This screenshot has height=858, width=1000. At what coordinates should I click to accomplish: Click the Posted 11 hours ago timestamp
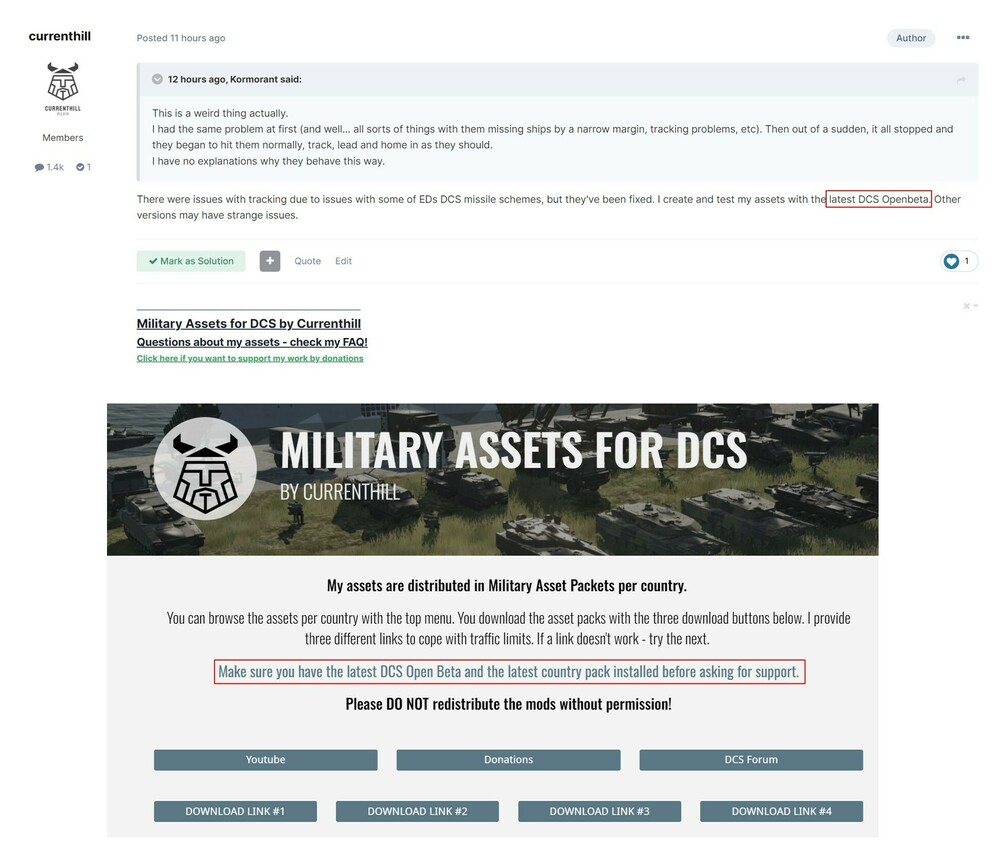[180, 38]
